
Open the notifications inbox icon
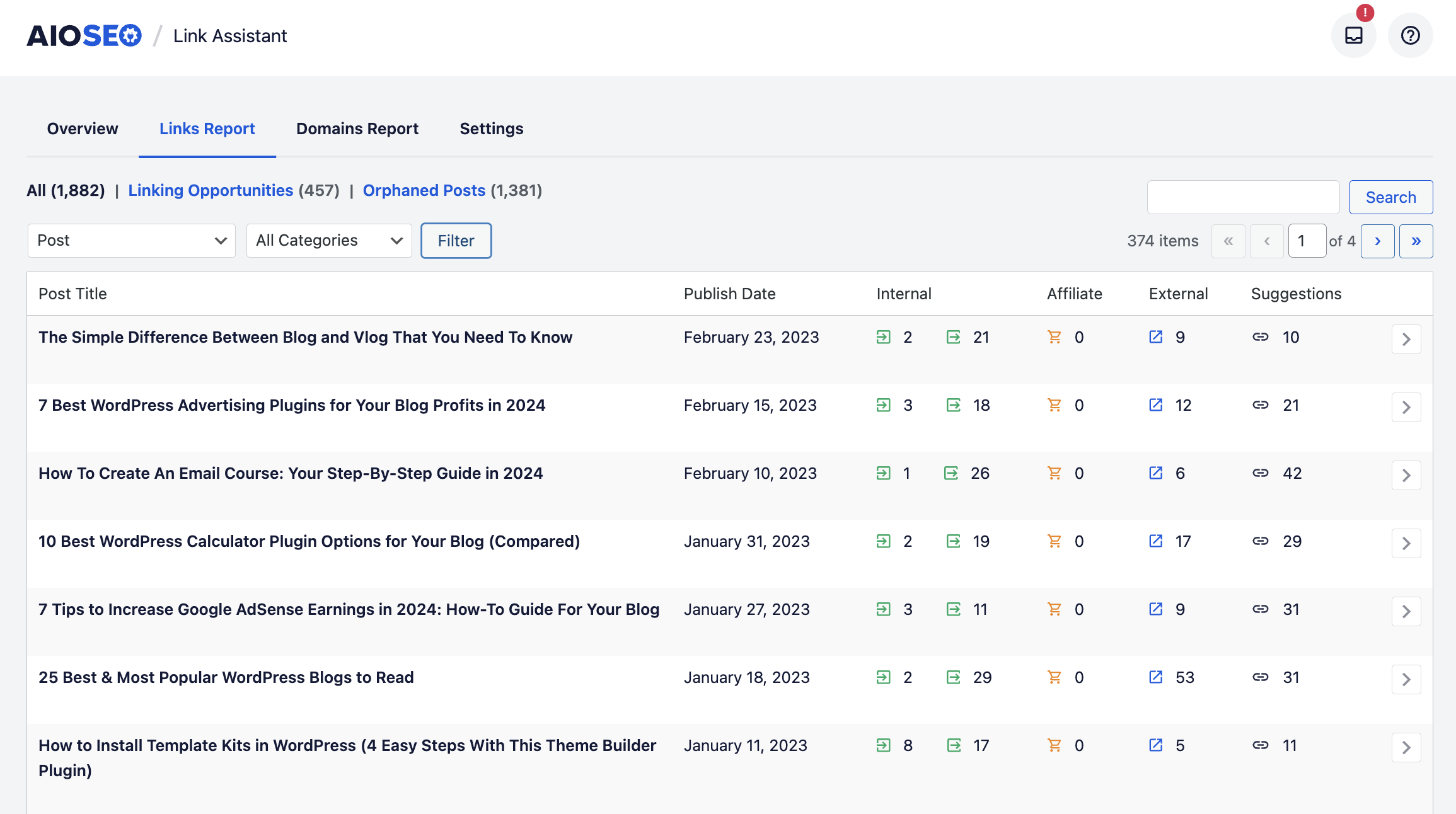[1353, 35]
